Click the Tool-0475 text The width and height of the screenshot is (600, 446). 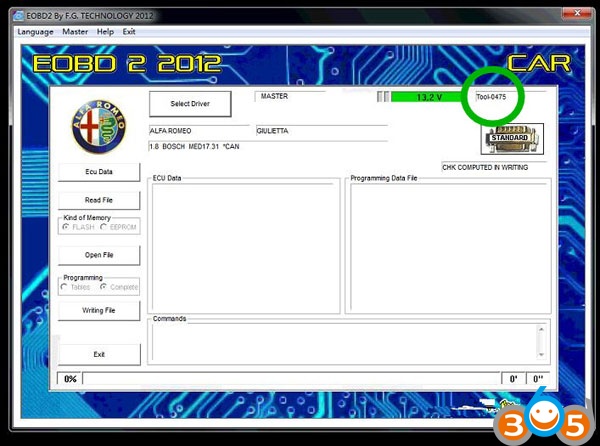491,97
